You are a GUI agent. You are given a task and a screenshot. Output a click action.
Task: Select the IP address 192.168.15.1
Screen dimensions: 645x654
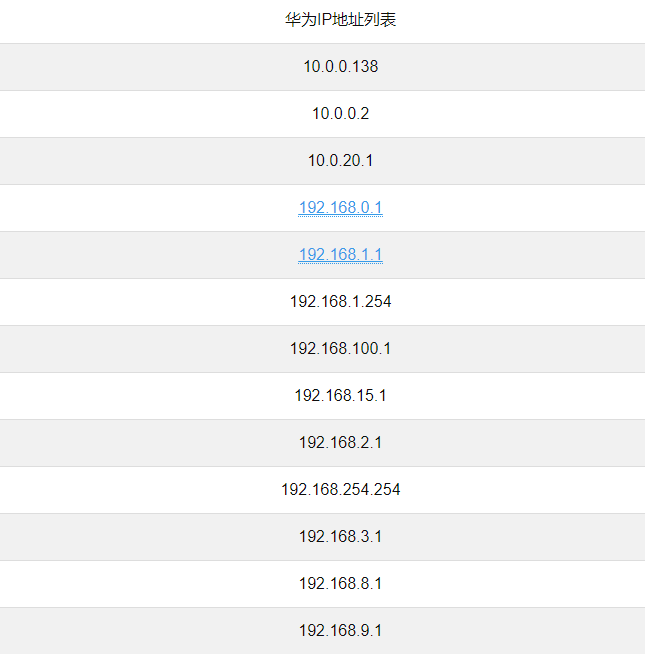[340, 396]
